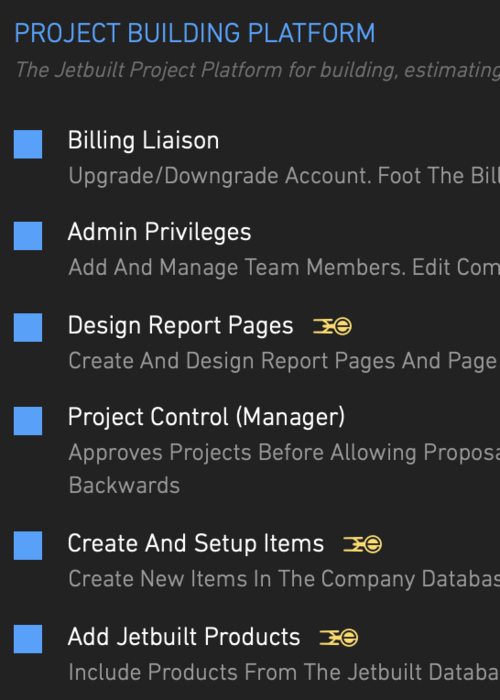Toggle the Create And Setup Items checkbox
Screen dimensions: 500x700
28,545
